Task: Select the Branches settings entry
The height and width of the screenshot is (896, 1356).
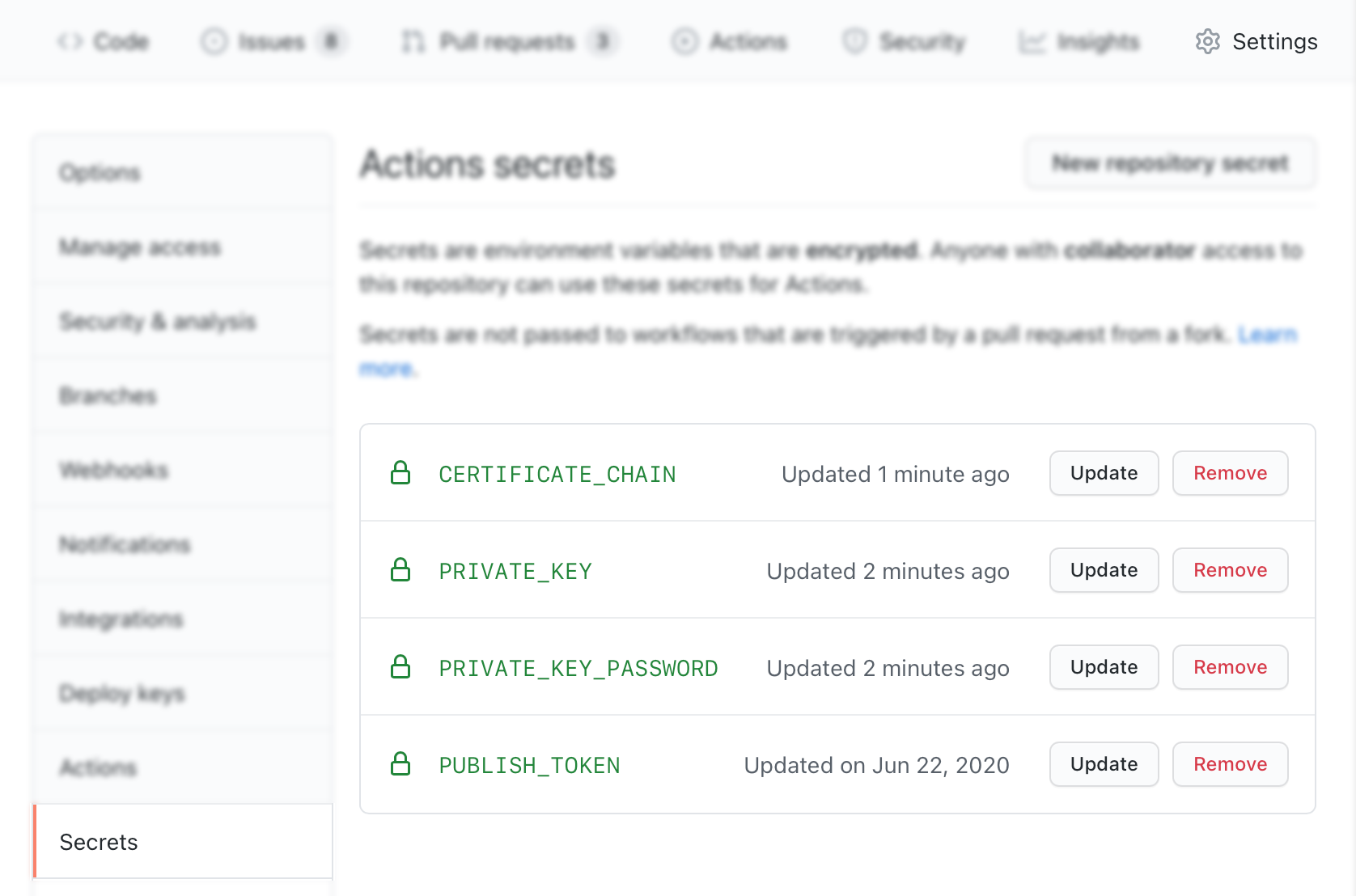Action: point(108,395)
